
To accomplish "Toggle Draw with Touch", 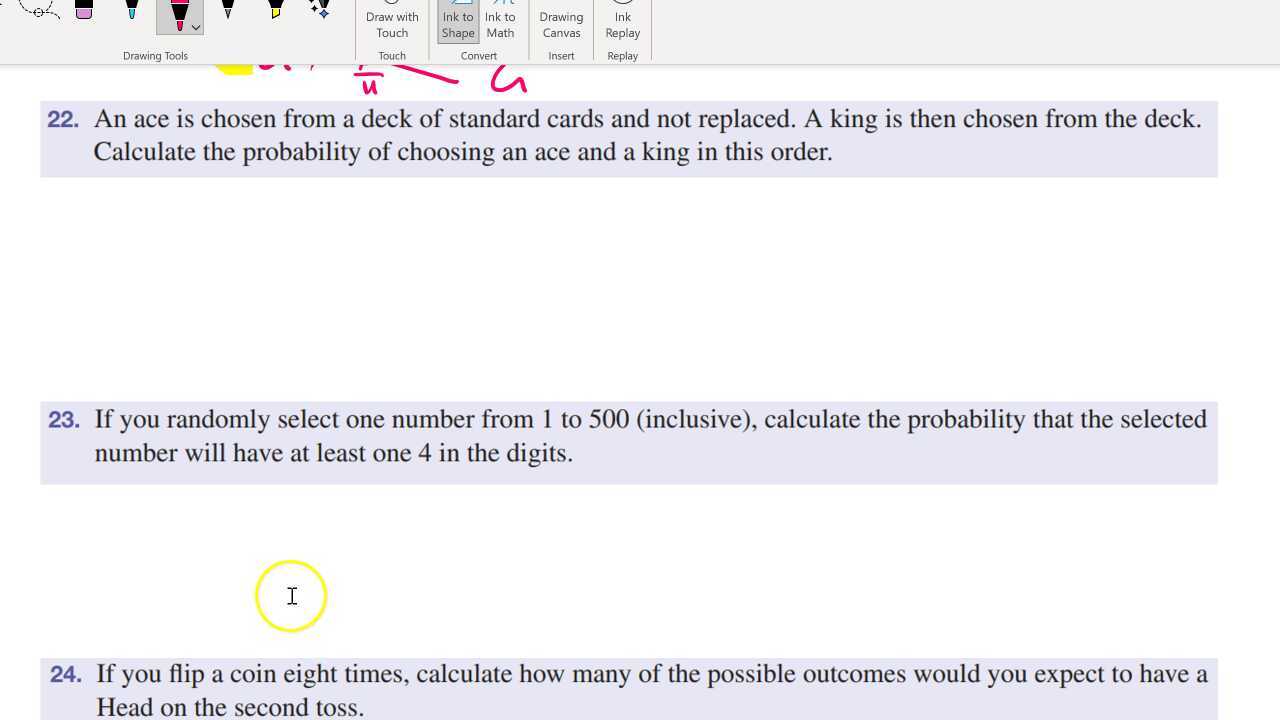I will click(x=392, y=21).
